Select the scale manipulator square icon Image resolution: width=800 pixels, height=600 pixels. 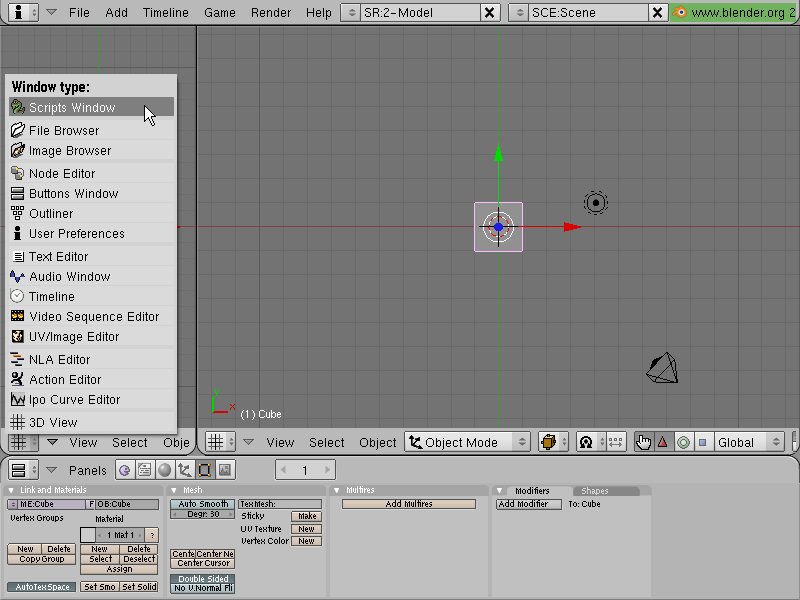(x=703, y=442)
